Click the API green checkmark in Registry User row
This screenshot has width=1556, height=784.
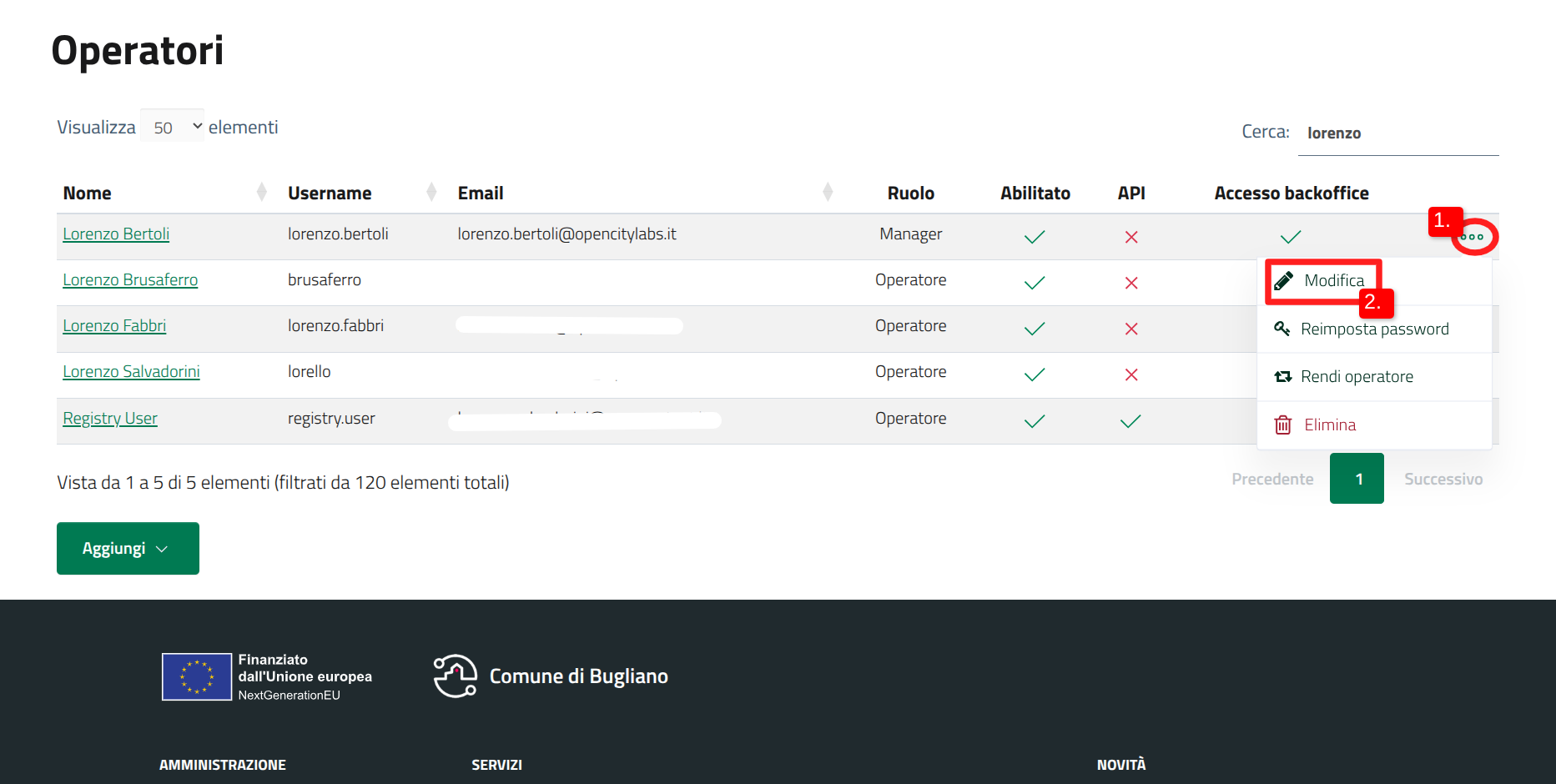1130,421
